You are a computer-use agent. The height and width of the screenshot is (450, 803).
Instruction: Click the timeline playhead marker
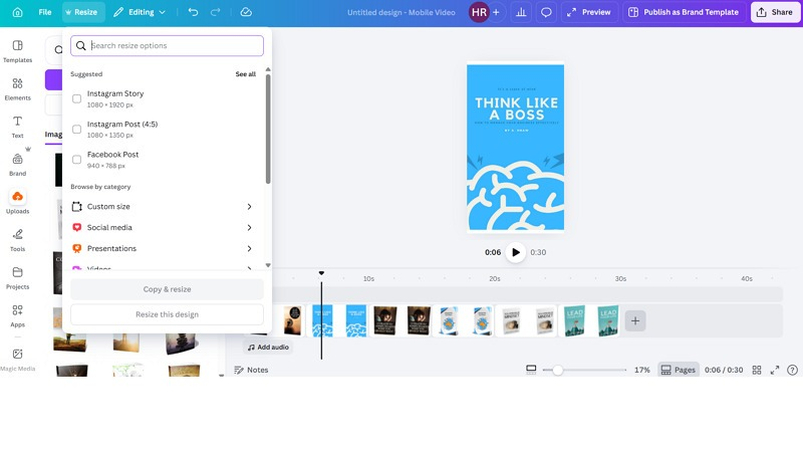click(x=322, y=273)
